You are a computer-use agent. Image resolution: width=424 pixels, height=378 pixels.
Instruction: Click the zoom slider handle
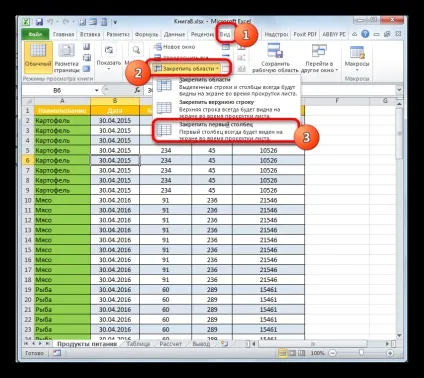pos(361,353)
